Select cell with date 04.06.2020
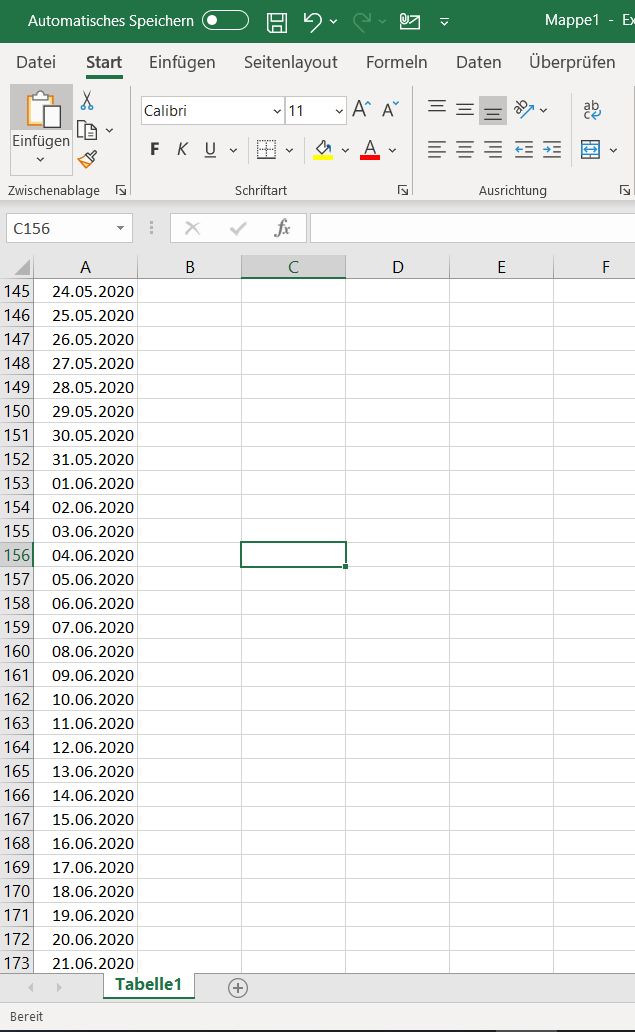Image resolution: width=635 pixels, height=1032 pixels. (x=86, y=555)
